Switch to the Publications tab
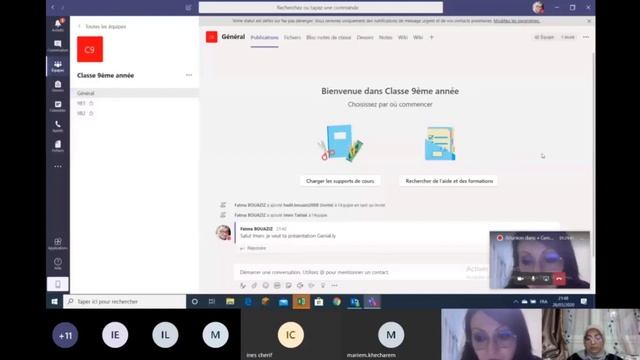Image resolution: width=640 pixels, height=360 pixels. tap(264, 38)
